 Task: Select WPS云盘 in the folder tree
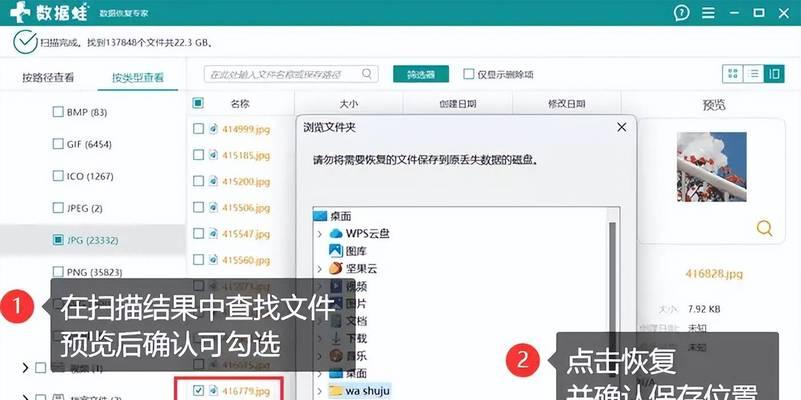[x=368, y=233]
